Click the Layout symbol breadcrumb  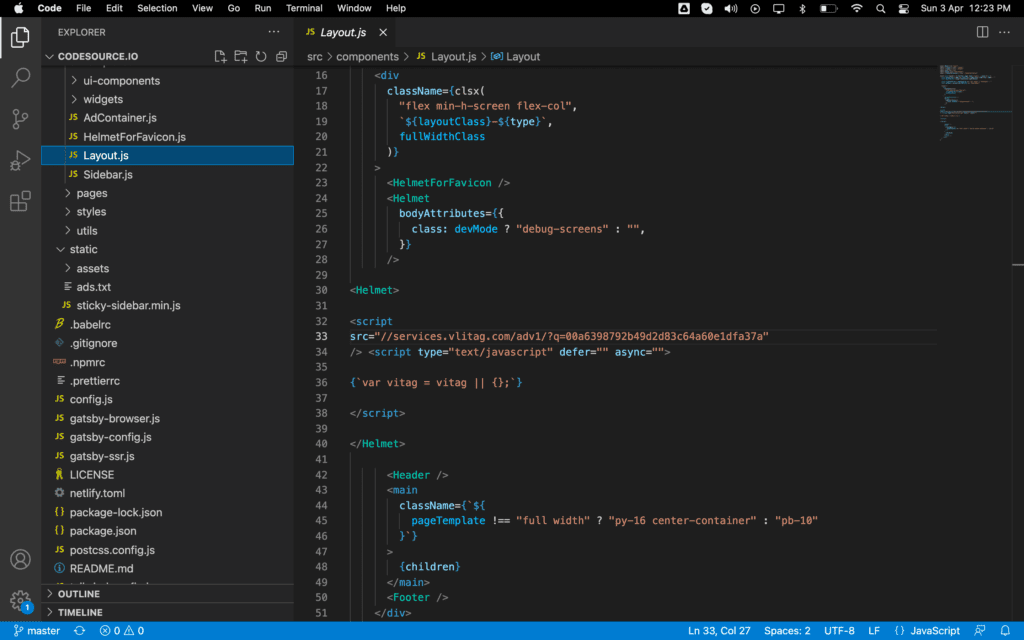pos(516,57)
